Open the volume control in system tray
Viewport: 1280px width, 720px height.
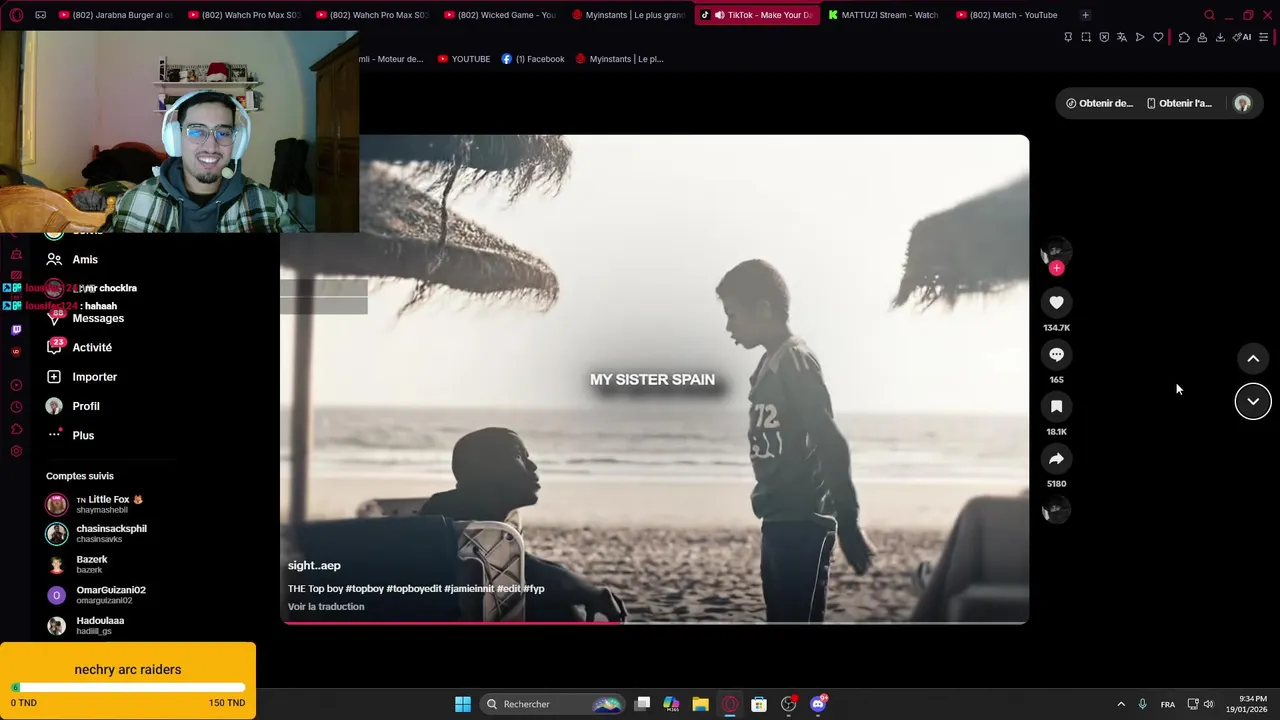(x=1208, y=704)
